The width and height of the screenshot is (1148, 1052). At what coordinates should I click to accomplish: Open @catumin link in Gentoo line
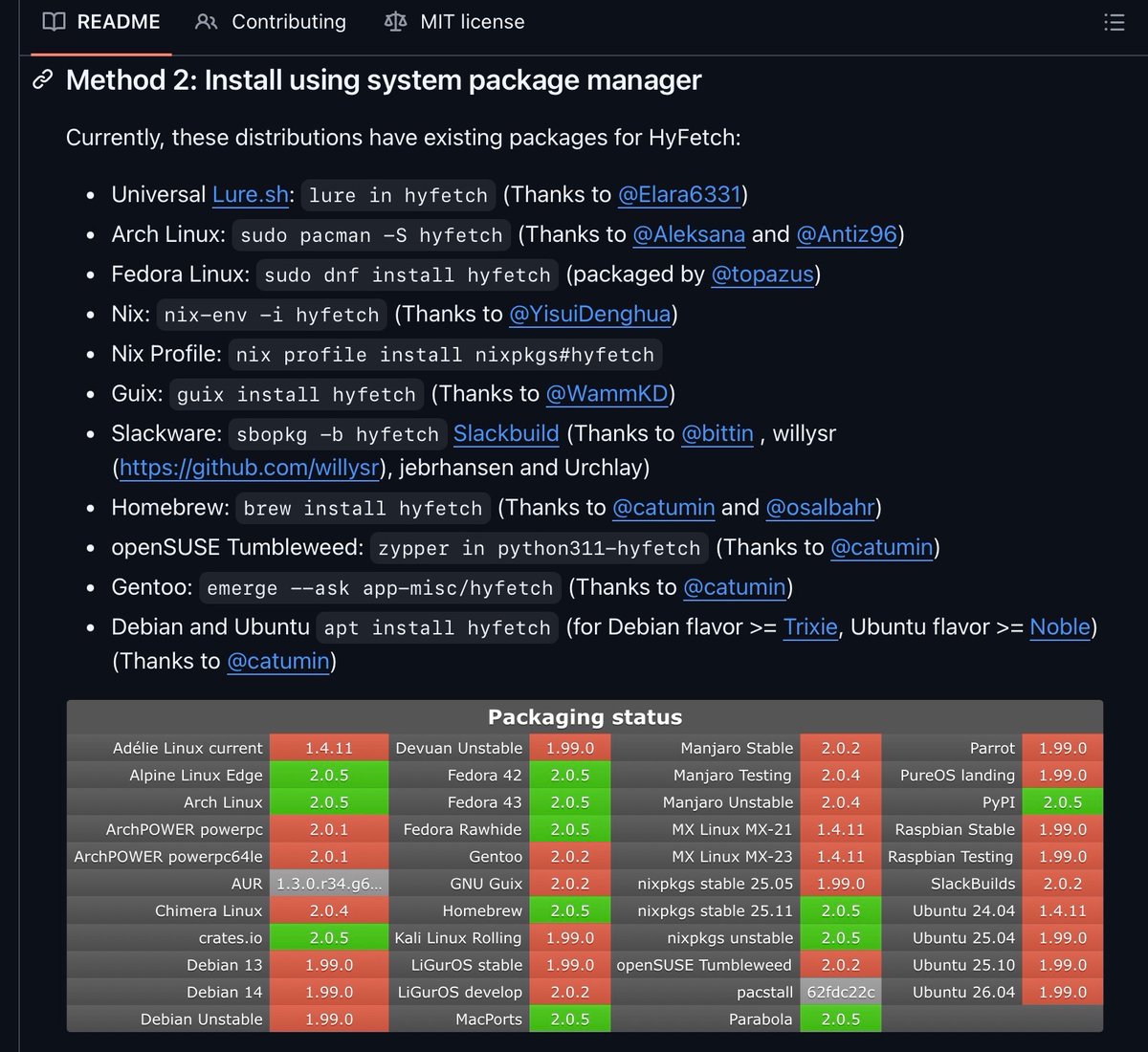735,587
